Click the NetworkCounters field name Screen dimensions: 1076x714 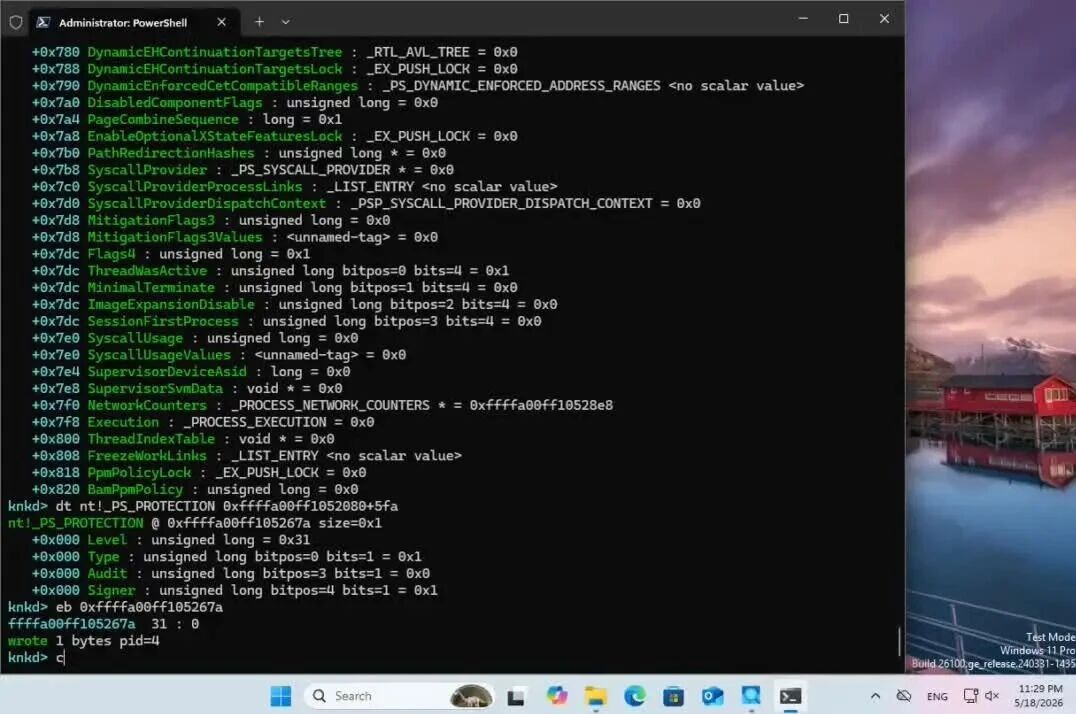click(x=147, y=405)
